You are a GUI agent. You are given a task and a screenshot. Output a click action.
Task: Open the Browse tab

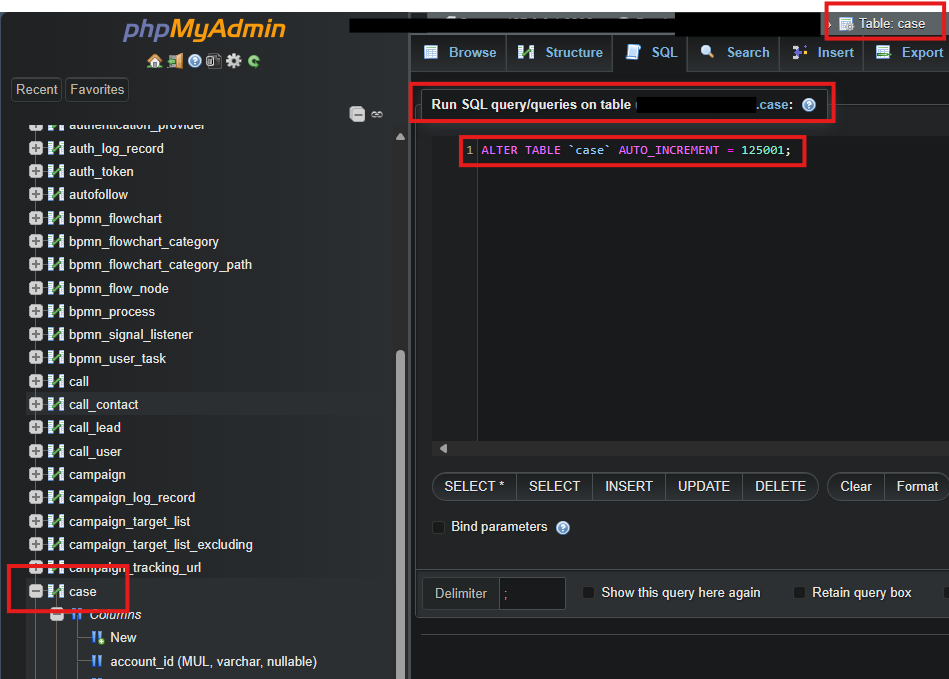point(460,52)
